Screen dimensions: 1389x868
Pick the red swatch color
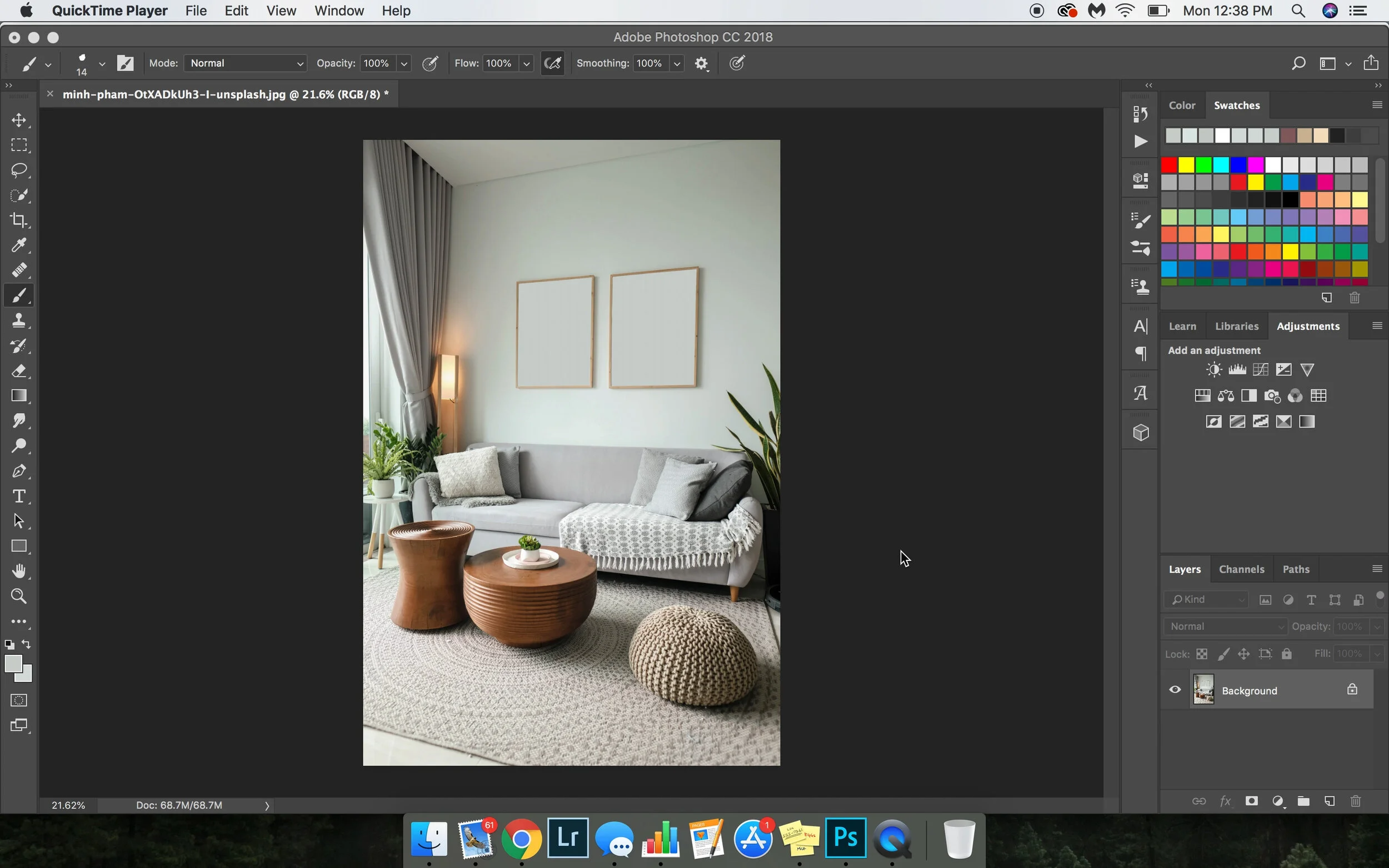pyautogui.click(x=1169, y=165)
